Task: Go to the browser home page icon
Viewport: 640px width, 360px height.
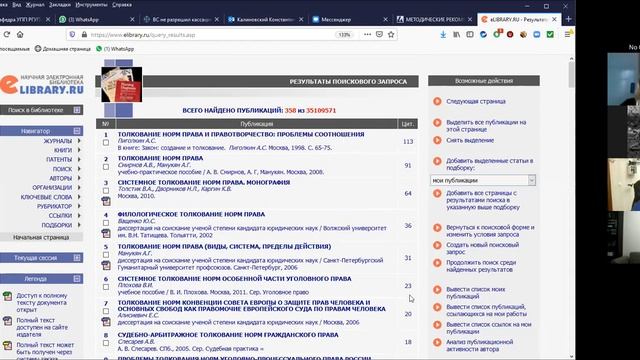Action: 20,35
